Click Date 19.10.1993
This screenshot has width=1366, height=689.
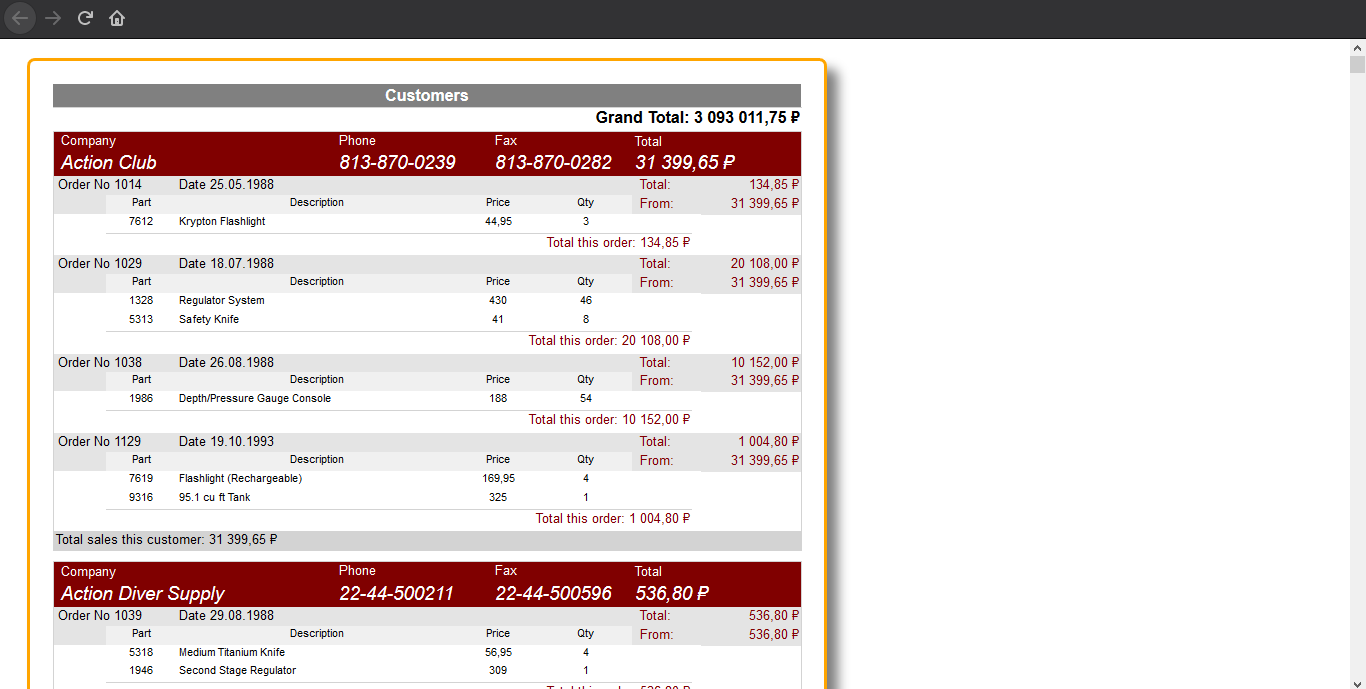[226, 441]
